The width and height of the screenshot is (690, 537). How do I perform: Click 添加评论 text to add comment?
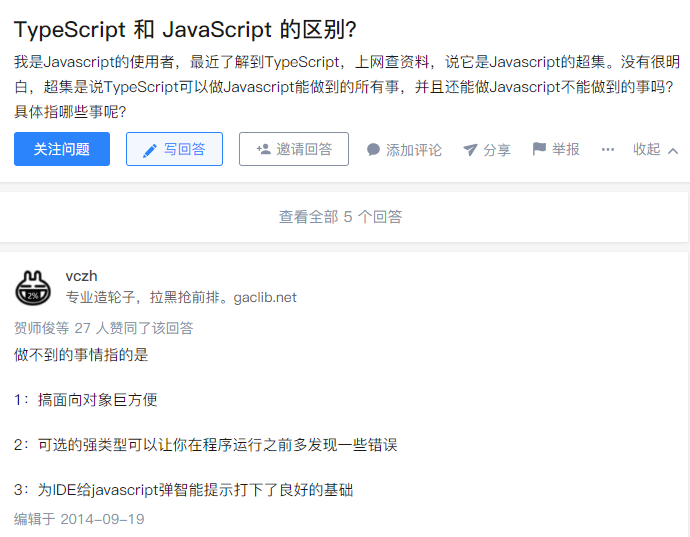pos(414,150)
